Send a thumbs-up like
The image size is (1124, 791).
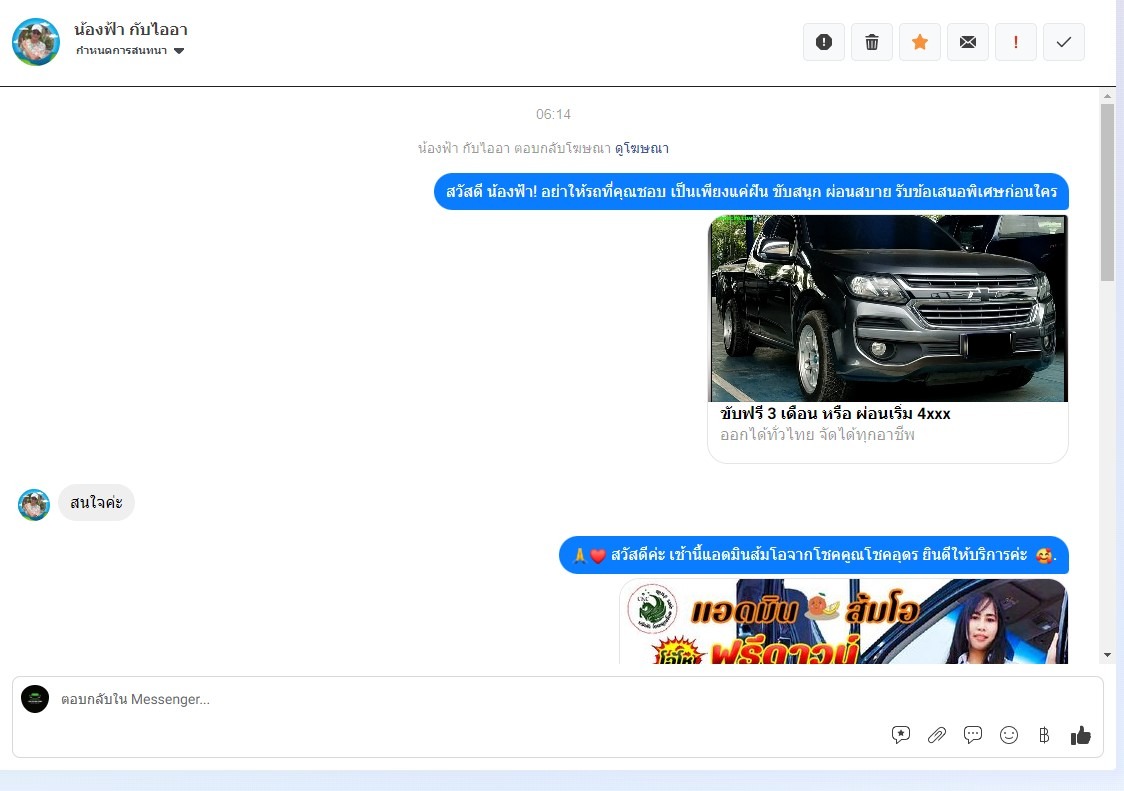pyautogui.click(x=1080, y=734)
